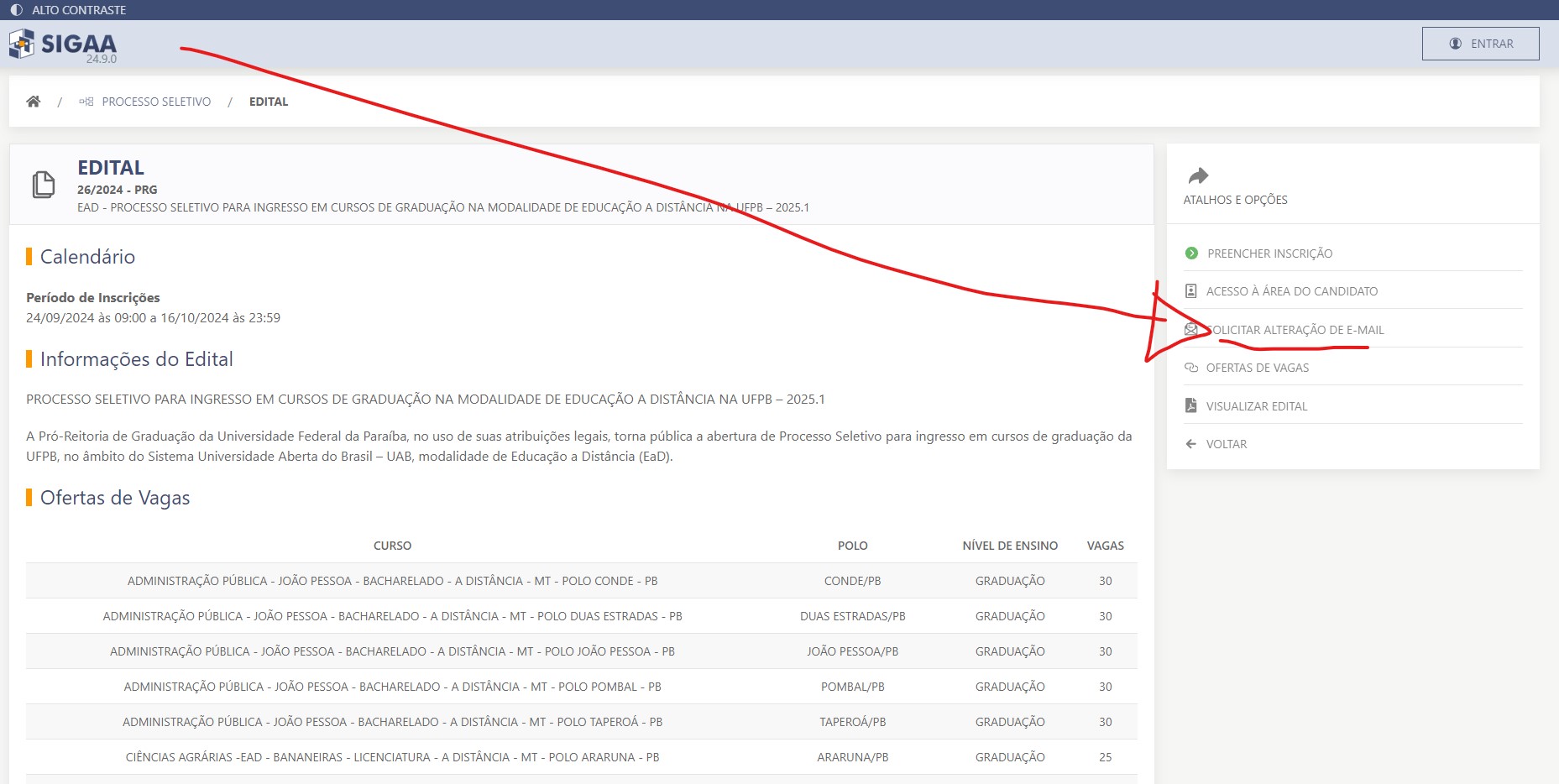Click the Voltar back arrow icon
This screenshot has width=1559, height=784.
(1190, 444)
